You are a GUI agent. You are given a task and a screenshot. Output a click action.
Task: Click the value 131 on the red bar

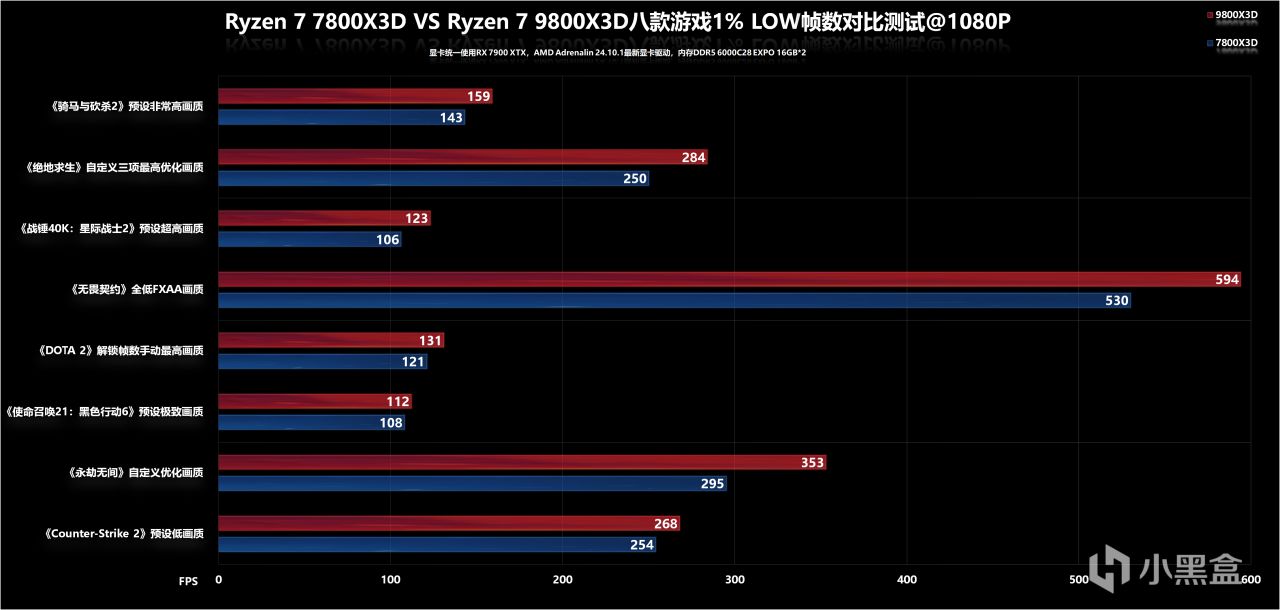430,341
